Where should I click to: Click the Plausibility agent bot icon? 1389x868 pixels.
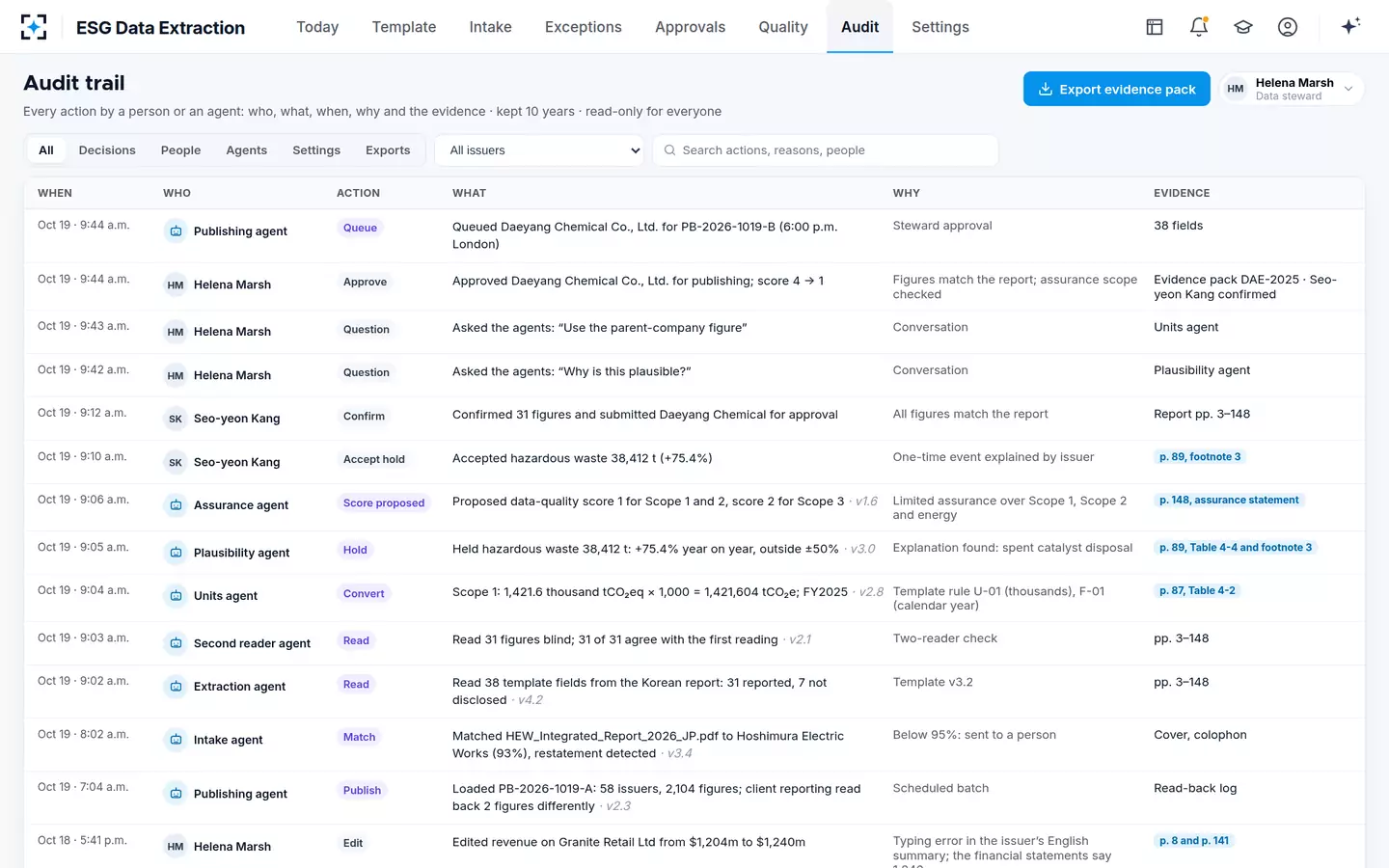coord(176,553)
